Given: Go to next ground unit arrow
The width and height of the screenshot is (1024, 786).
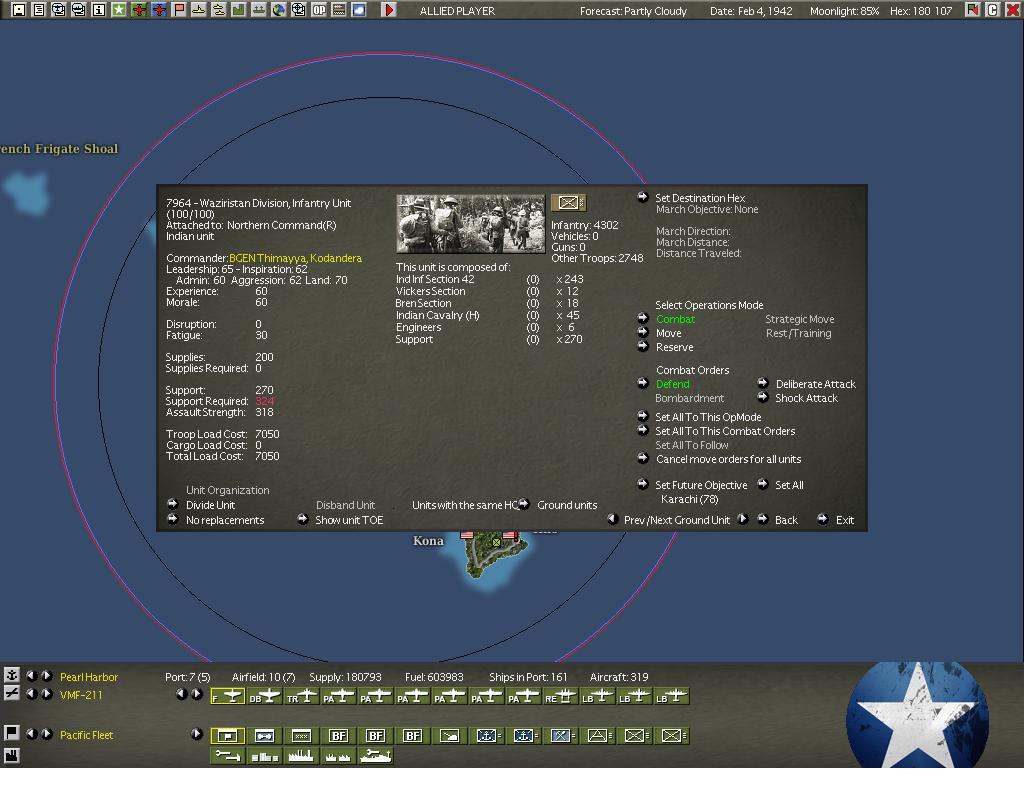Looking at the screenshot, I should 743,519.
